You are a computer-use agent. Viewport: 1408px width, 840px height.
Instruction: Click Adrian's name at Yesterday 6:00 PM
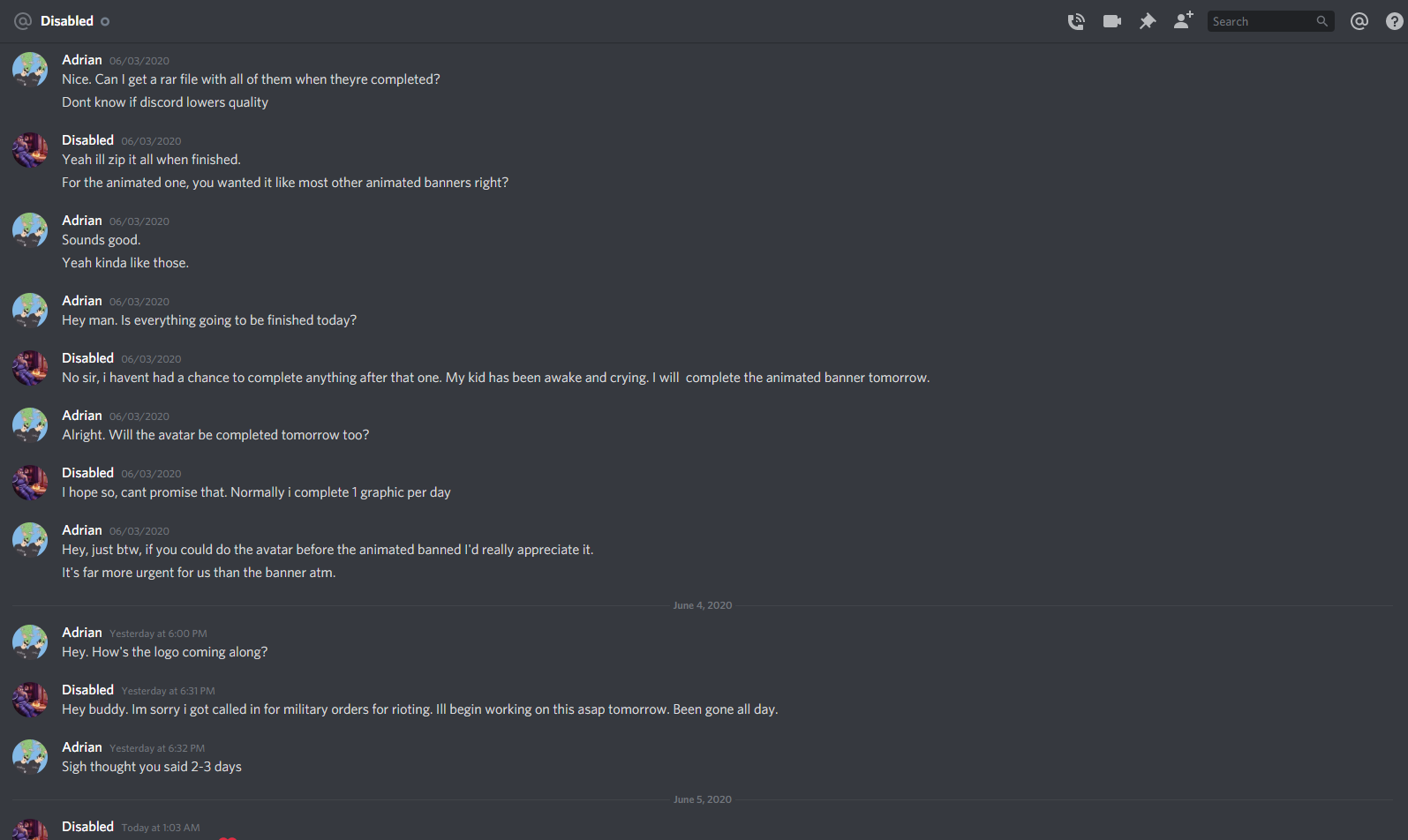[82, 633]
